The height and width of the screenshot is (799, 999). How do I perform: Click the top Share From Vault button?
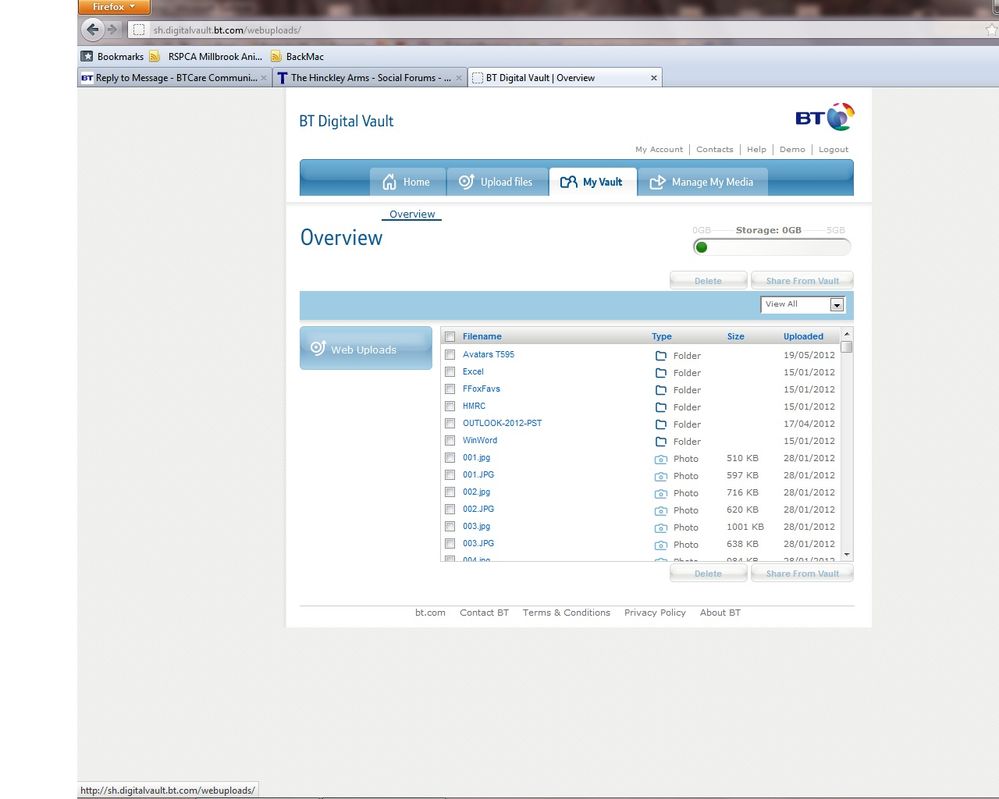point(802,281)
